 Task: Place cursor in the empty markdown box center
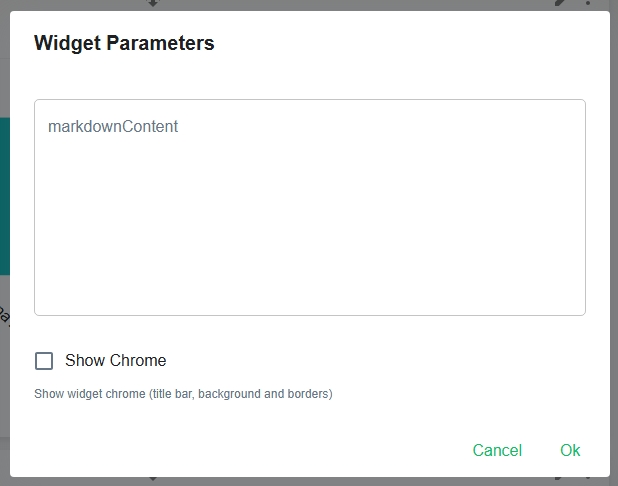(309, 220)
